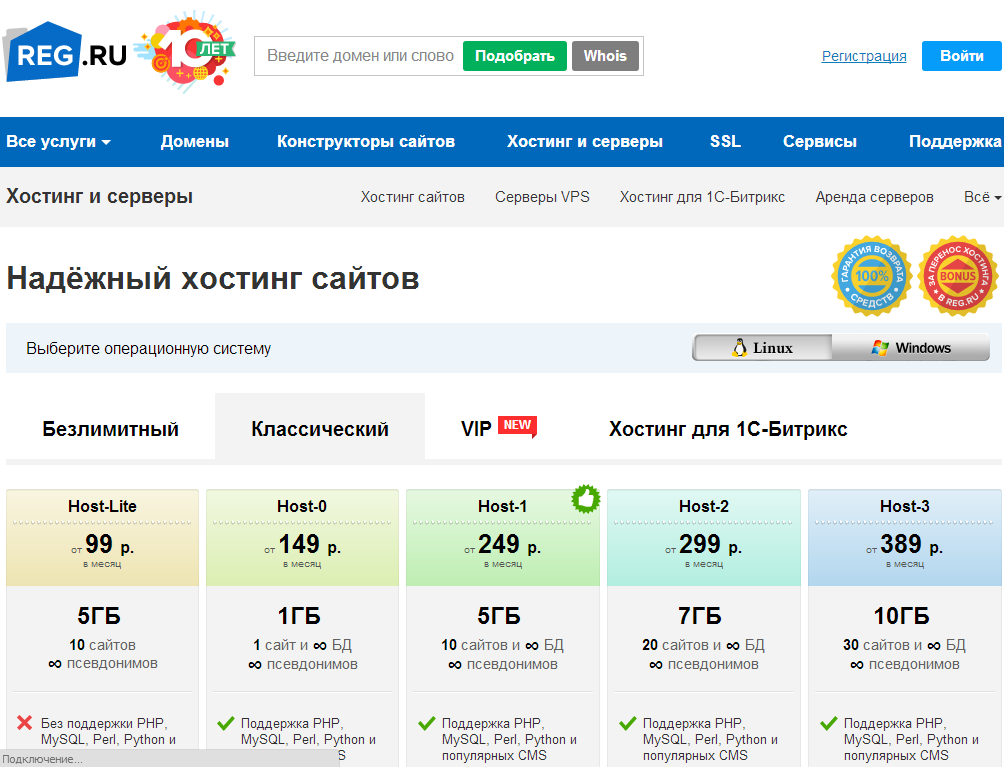Click the green Подобрать button

pyautogui.click(x=515, y=56)
